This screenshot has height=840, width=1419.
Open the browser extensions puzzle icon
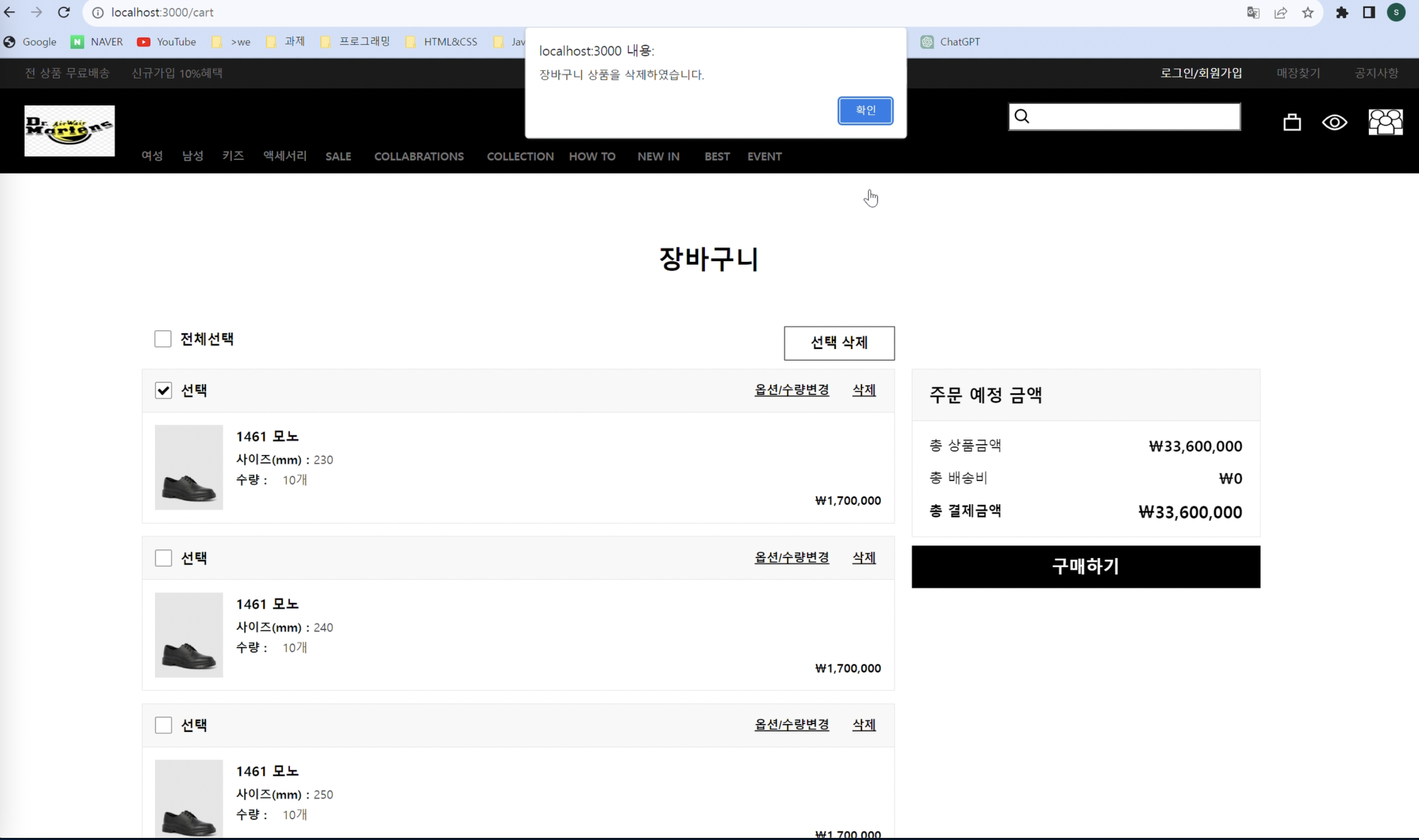point(1342,13)
